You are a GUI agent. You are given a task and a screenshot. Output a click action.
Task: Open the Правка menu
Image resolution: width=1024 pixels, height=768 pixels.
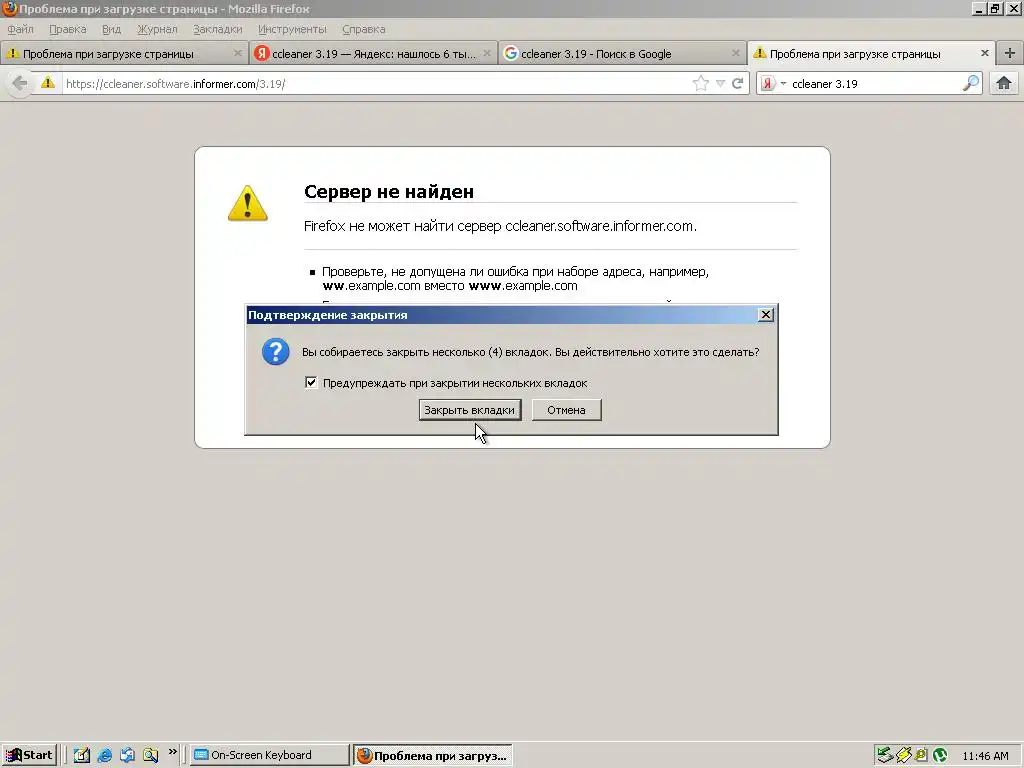pos(68,29)
